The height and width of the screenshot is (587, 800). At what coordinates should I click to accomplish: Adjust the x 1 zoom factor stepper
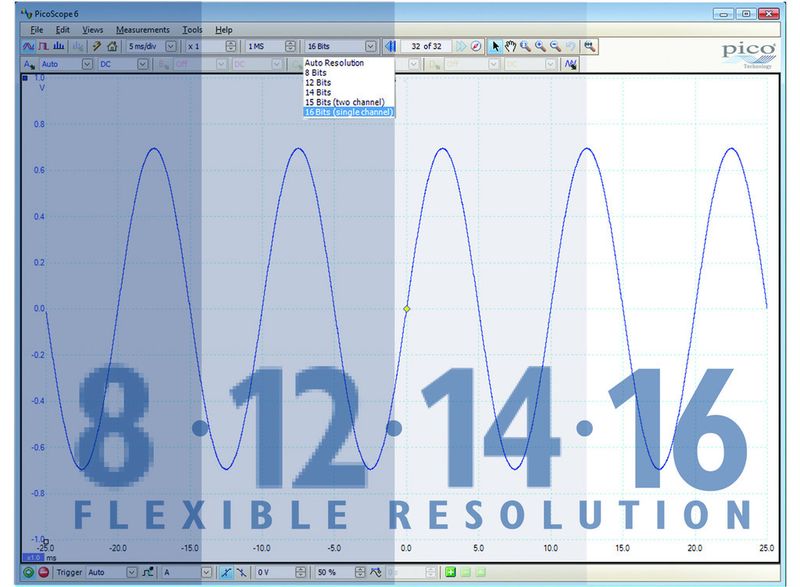[231, 46]
